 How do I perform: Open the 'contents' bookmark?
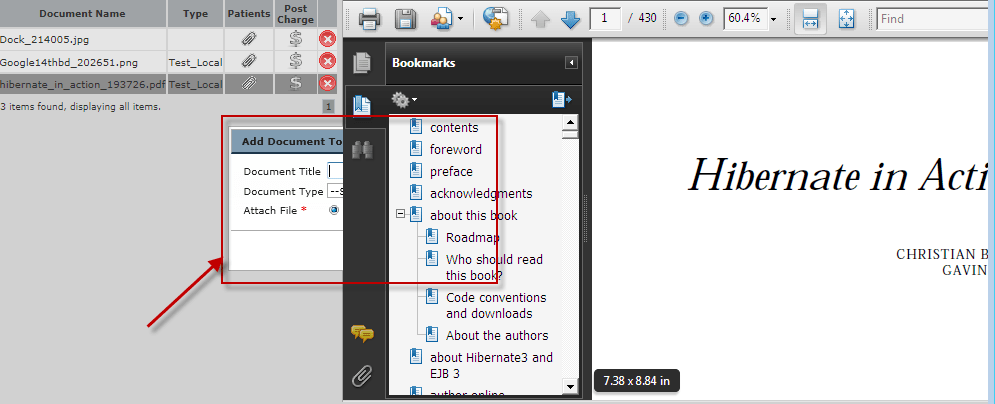(x=454, y=127)
